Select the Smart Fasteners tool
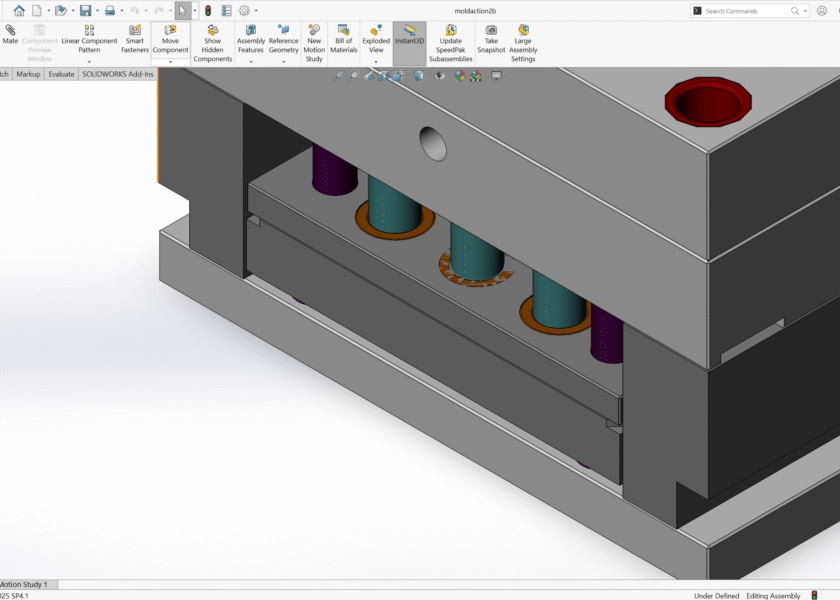The height and width of the screenshot is (600, 840). pyautogui.click(x=134, y=40)
